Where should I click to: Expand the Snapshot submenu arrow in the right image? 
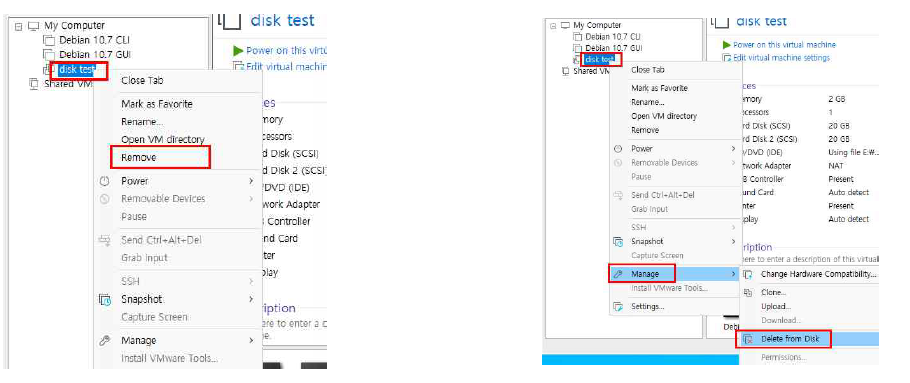coord(734,241)
